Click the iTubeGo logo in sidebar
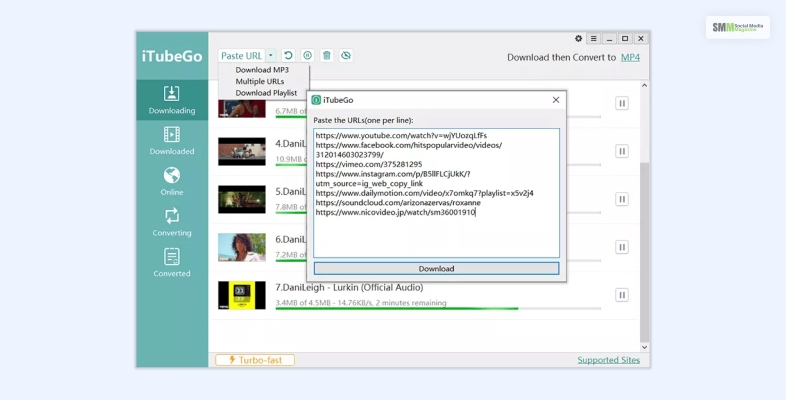Screen dimensions: 786x400 (172, 56)
